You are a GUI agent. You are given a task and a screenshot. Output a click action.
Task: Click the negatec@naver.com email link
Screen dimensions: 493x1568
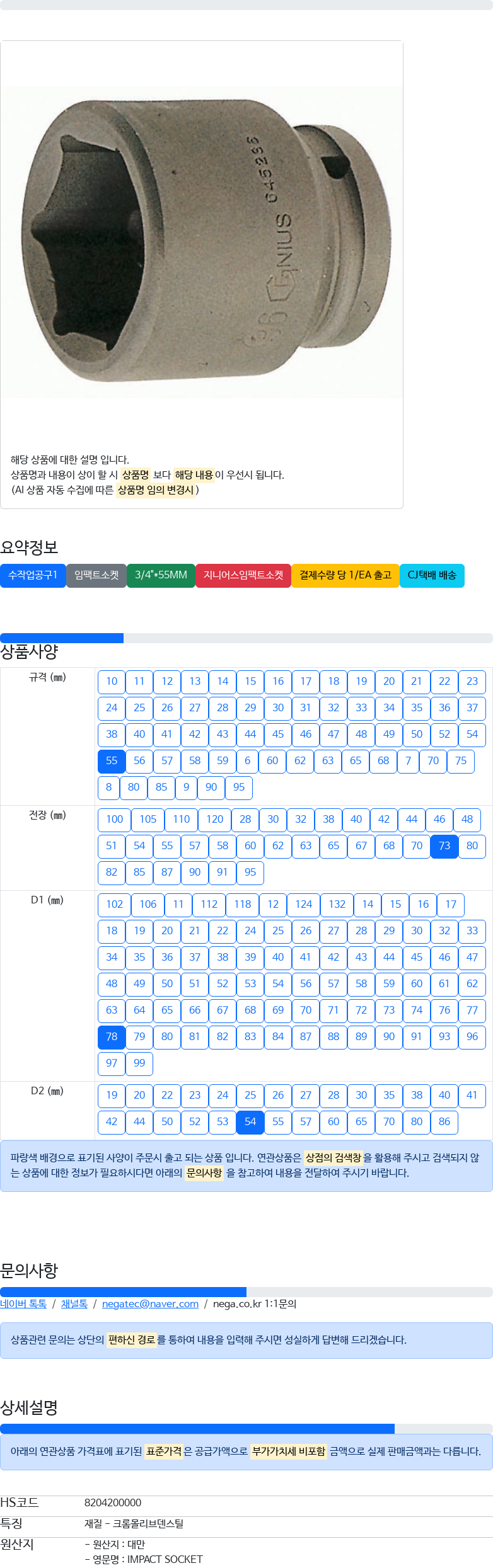coord(150,1304)
